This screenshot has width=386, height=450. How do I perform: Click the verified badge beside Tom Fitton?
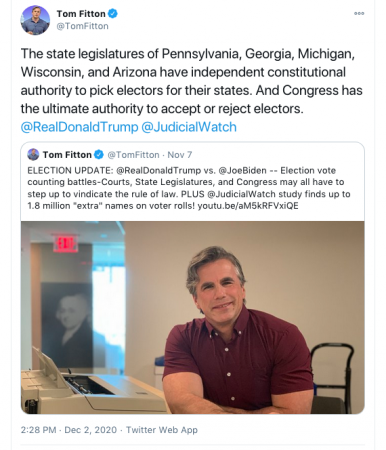(113, 14)
